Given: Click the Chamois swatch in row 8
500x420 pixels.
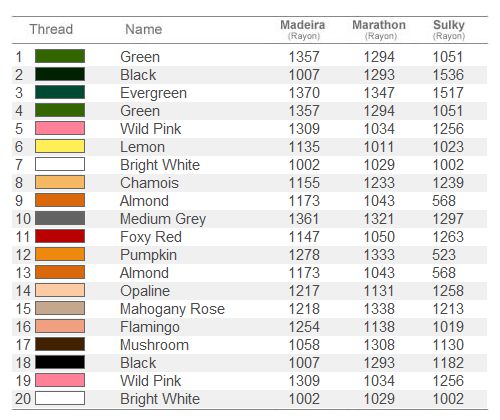Looking at the screenshot, I should pos(60,182).
